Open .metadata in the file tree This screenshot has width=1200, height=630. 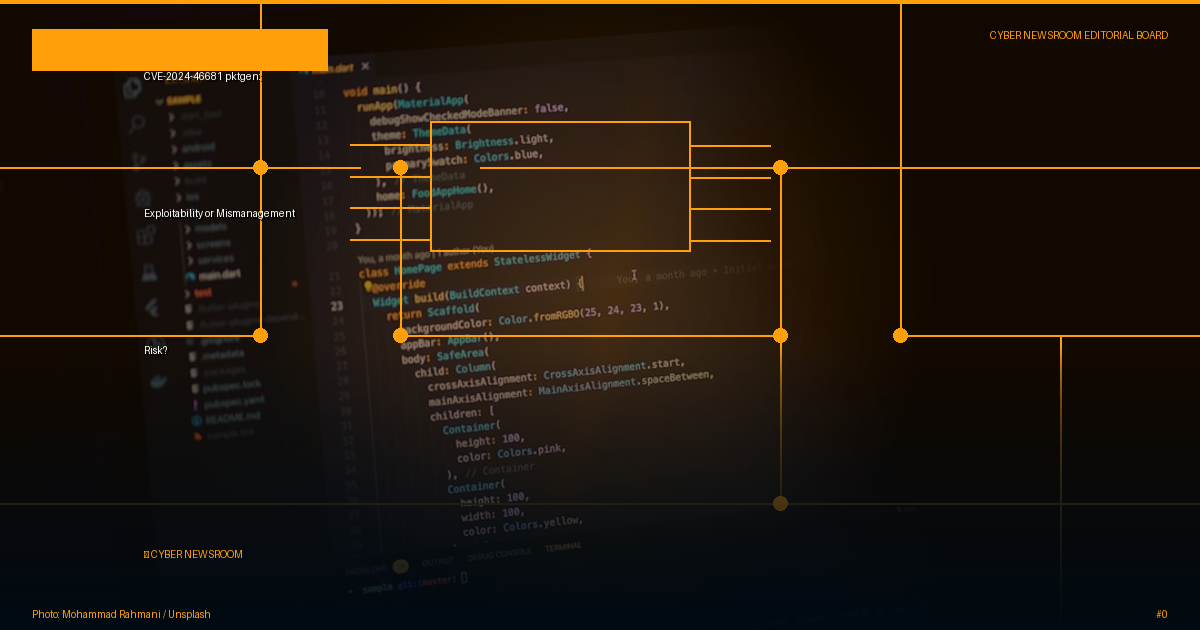point(217,355)
